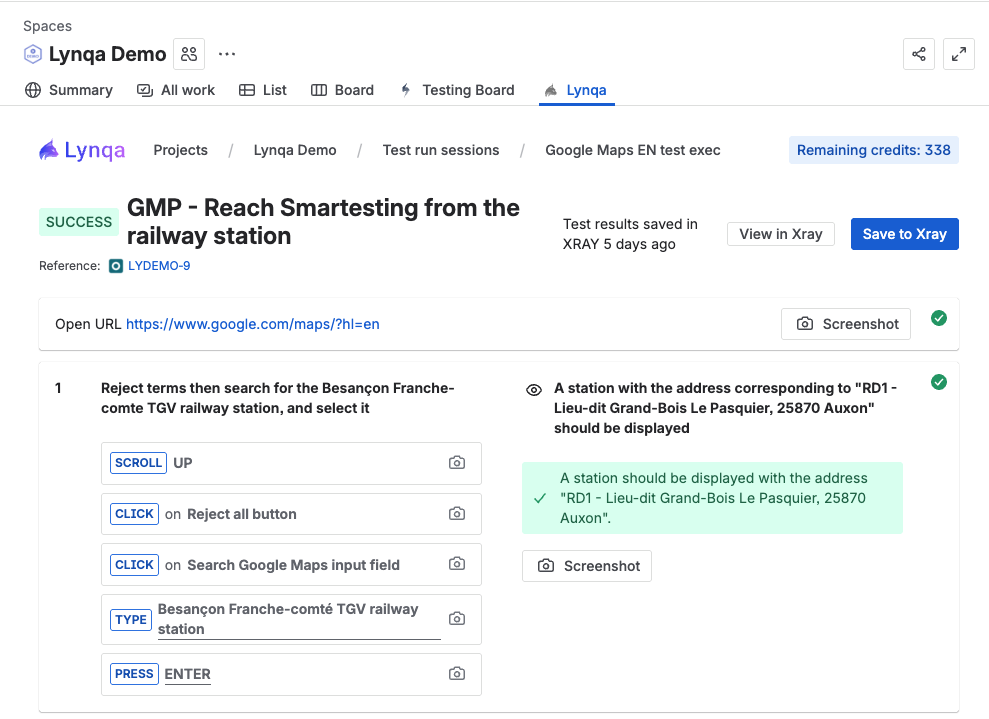Click green check status on Open URL row
The height and width of the screenshot is (719, 989).
[939, 318]
